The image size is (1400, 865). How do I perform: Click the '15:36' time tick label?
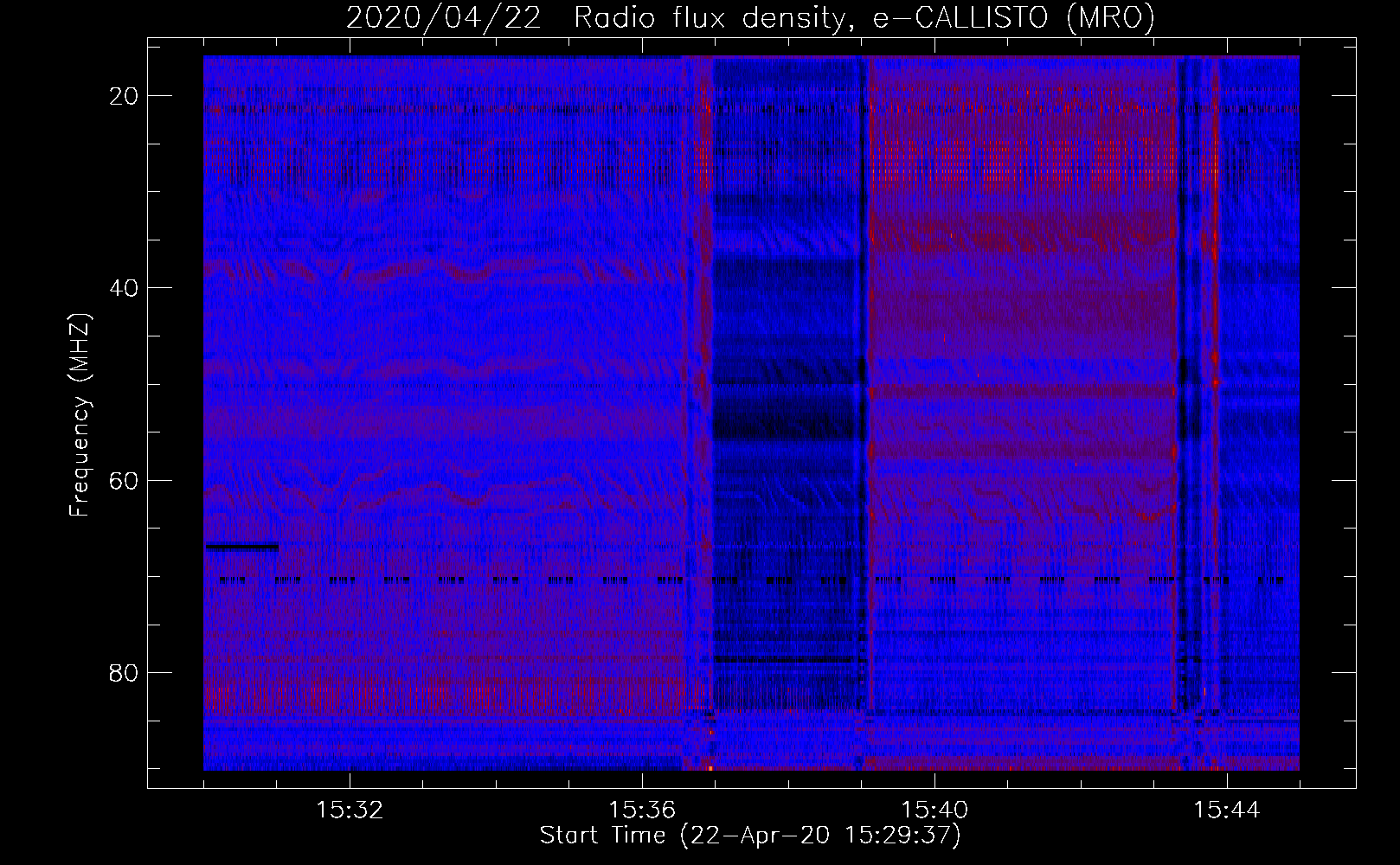point(642,811)
